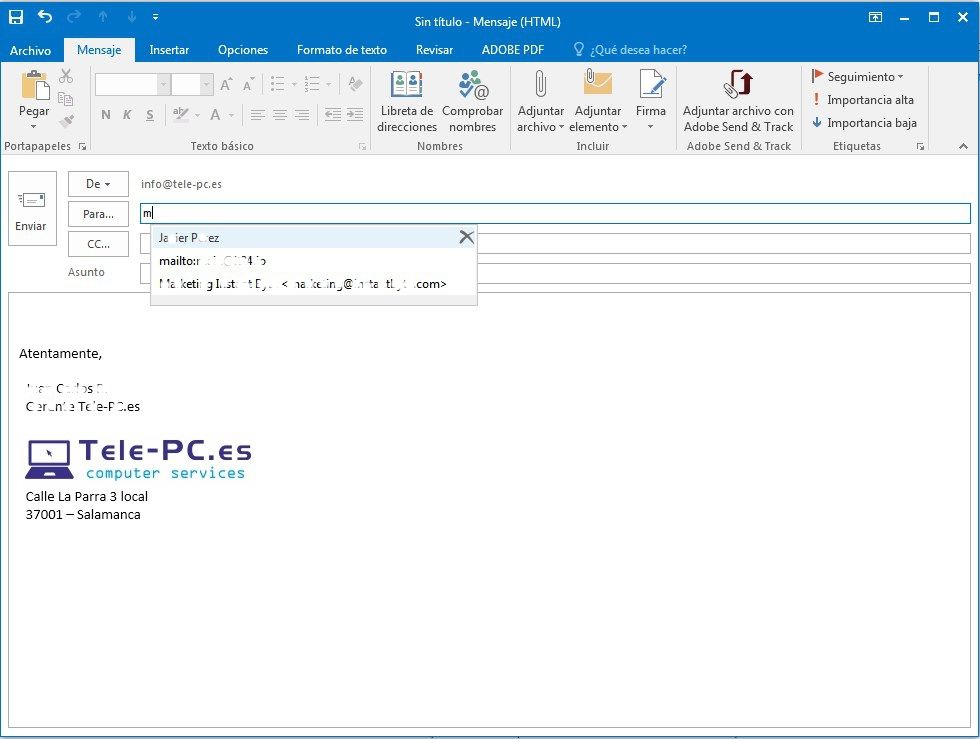Click the Cortar scissors icon
The height and width of the screenshot is (739, 980).
66,76
